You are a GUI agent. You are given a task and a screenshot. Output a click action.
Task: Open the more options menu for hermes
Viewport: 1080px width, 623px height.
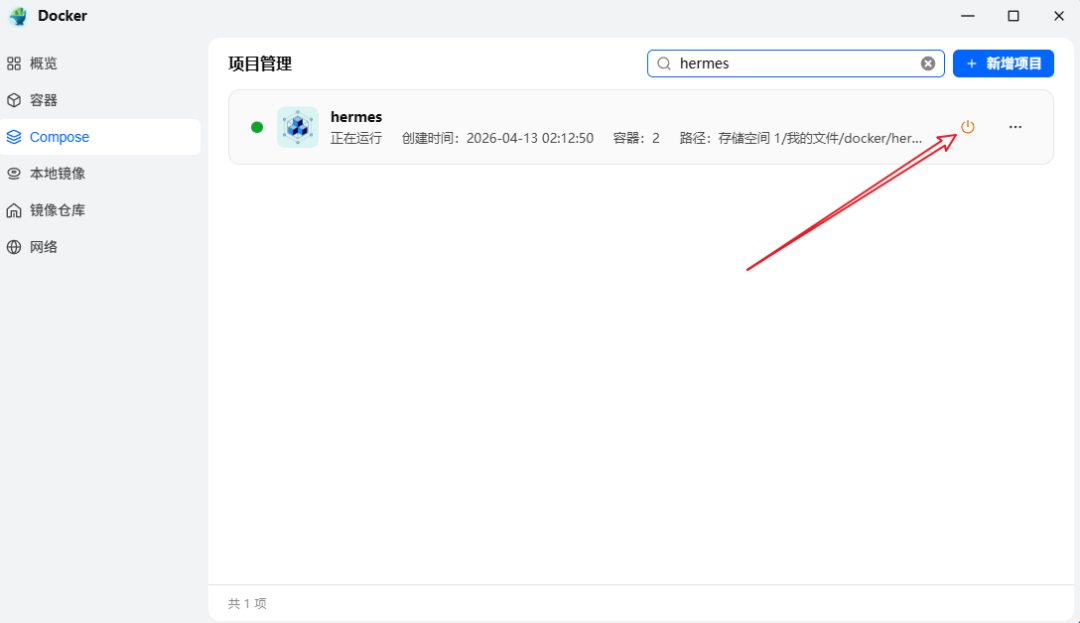(x=1015, y=127)
